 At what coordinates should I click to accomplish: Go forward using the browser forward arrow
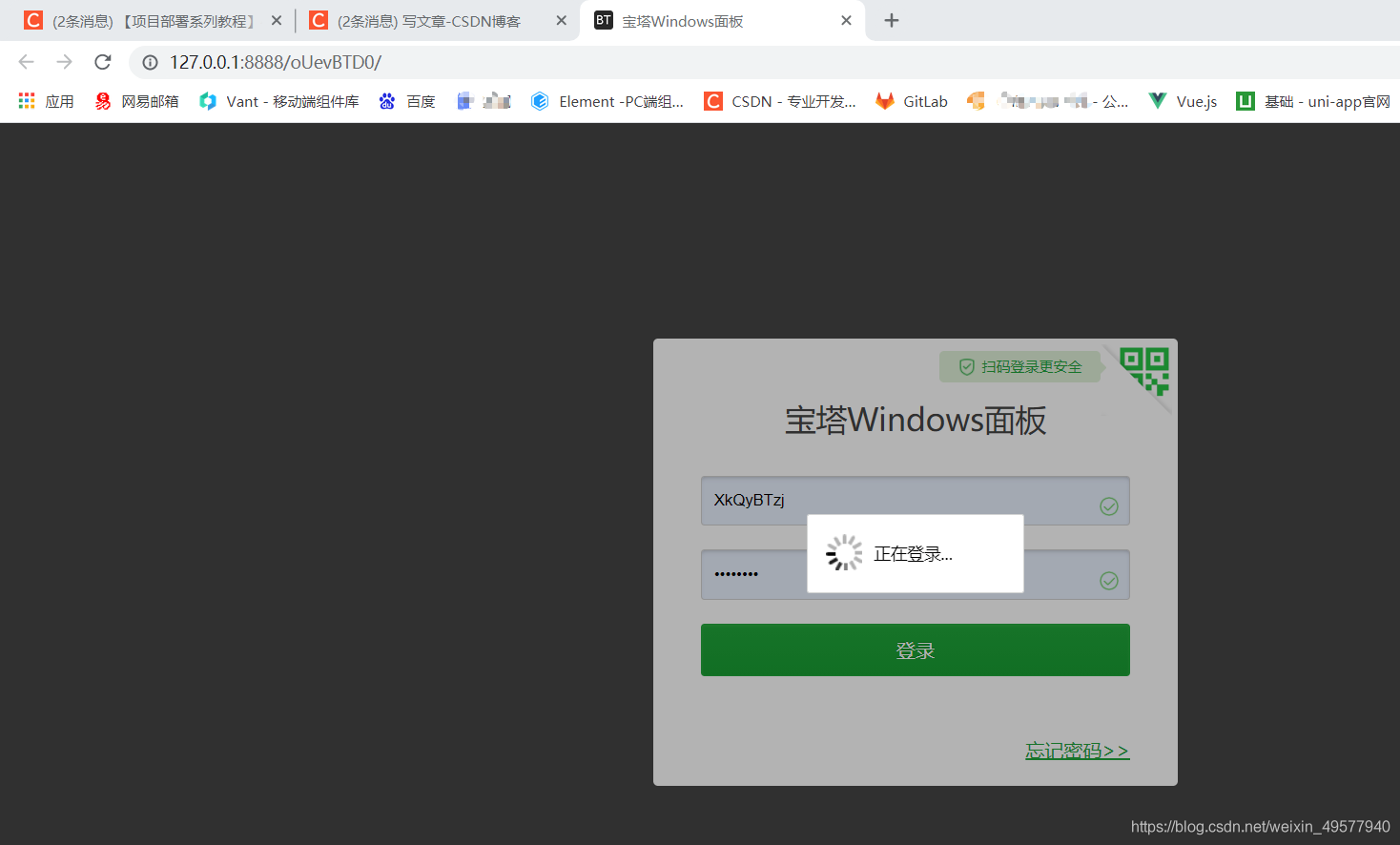point(64,62)
